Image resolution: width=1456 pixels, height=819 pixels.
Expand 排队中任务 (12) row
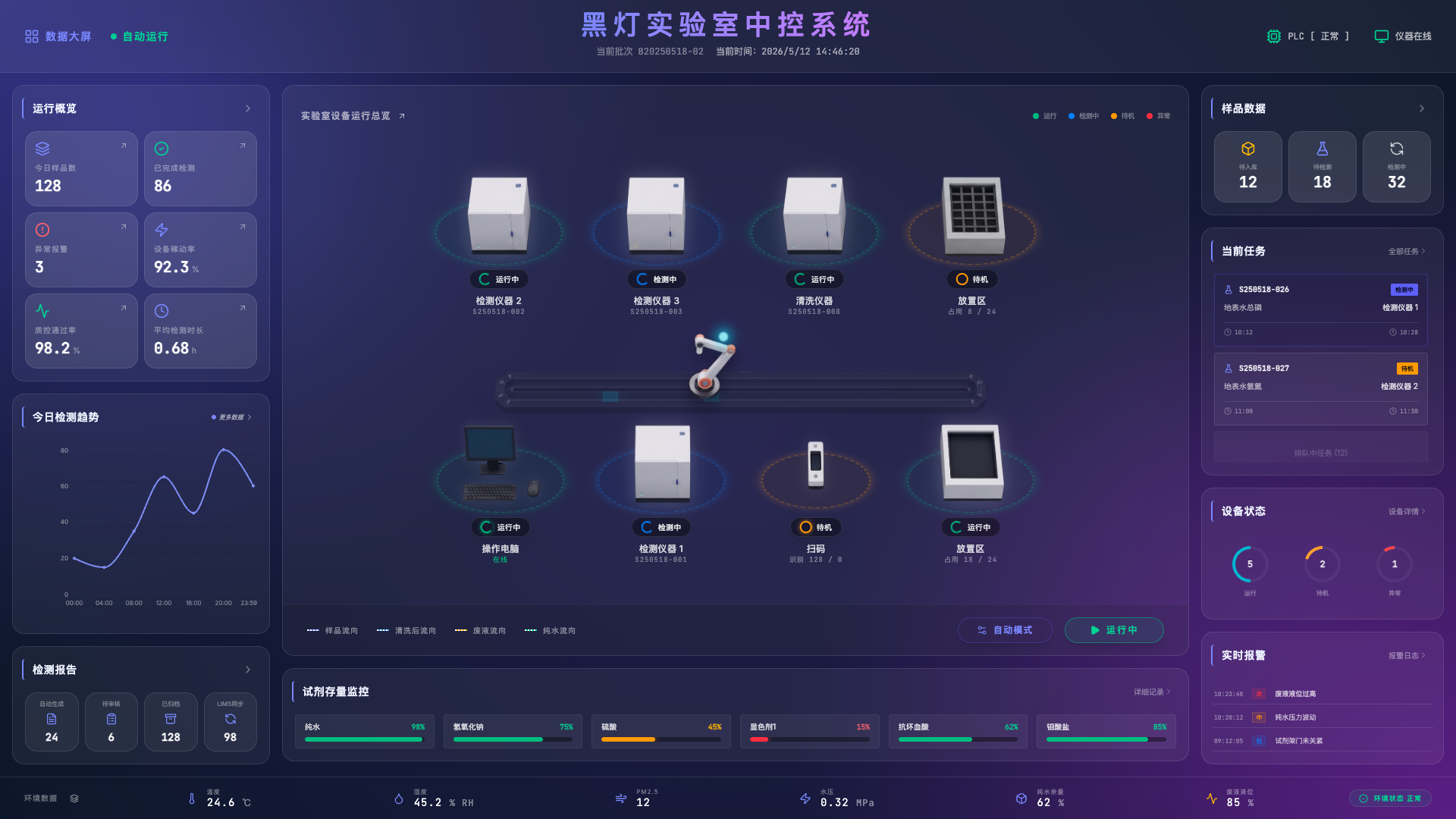click(x=1321, y=447)
